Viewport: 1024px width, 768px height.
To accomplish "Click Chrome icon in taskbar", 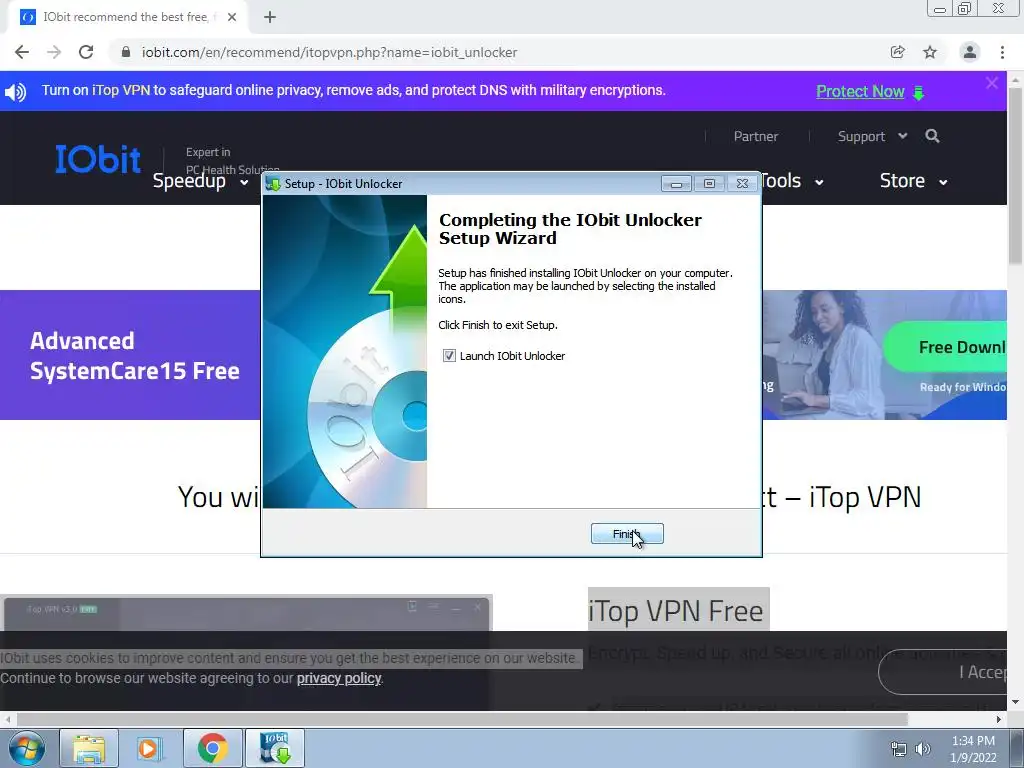I will [x=212, y=748].
